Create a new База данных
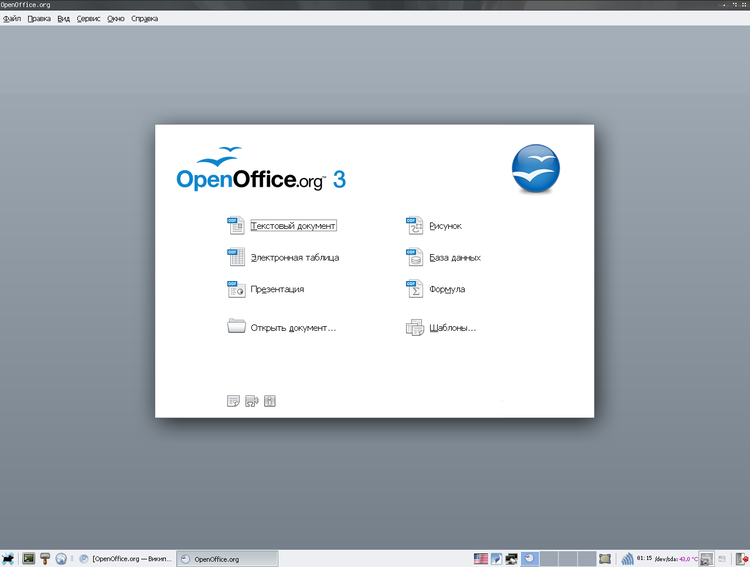The height and width of the screenshot is (567, 750). coord(455,257)
